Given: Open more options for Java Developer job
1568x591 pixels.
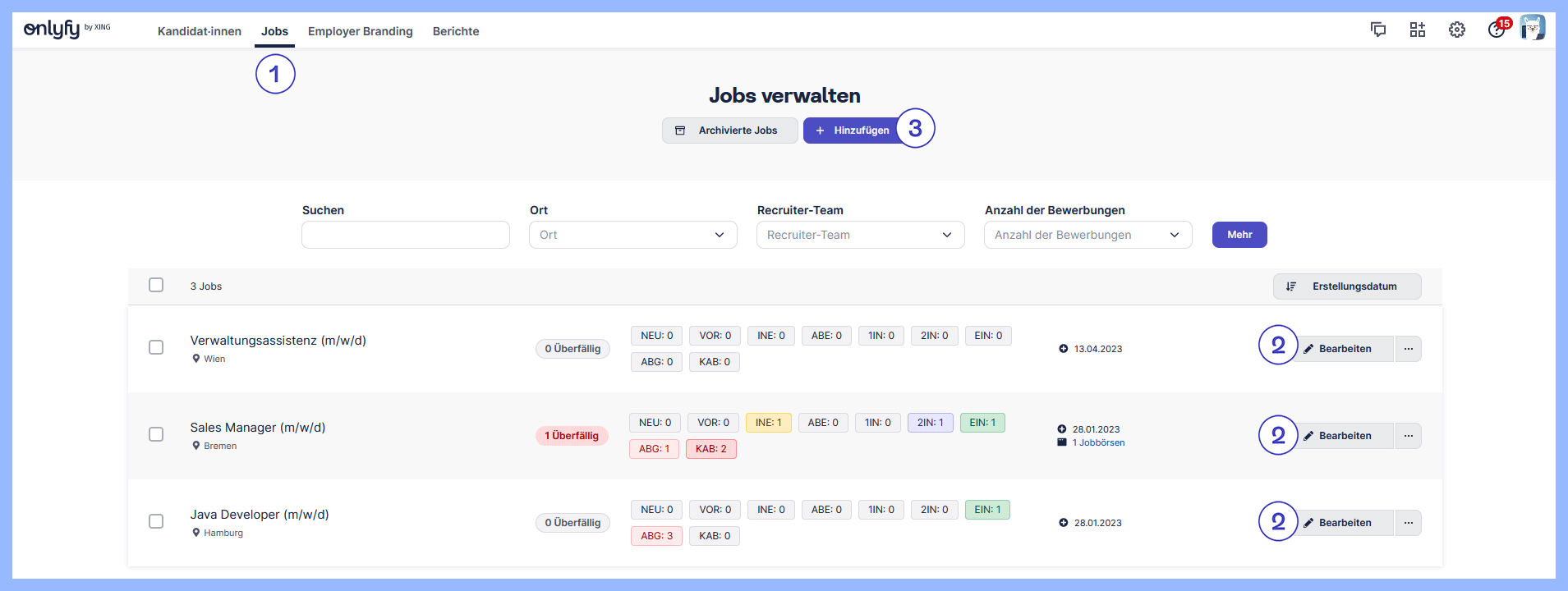Looking at the screenshot, I should point(1409,523).
